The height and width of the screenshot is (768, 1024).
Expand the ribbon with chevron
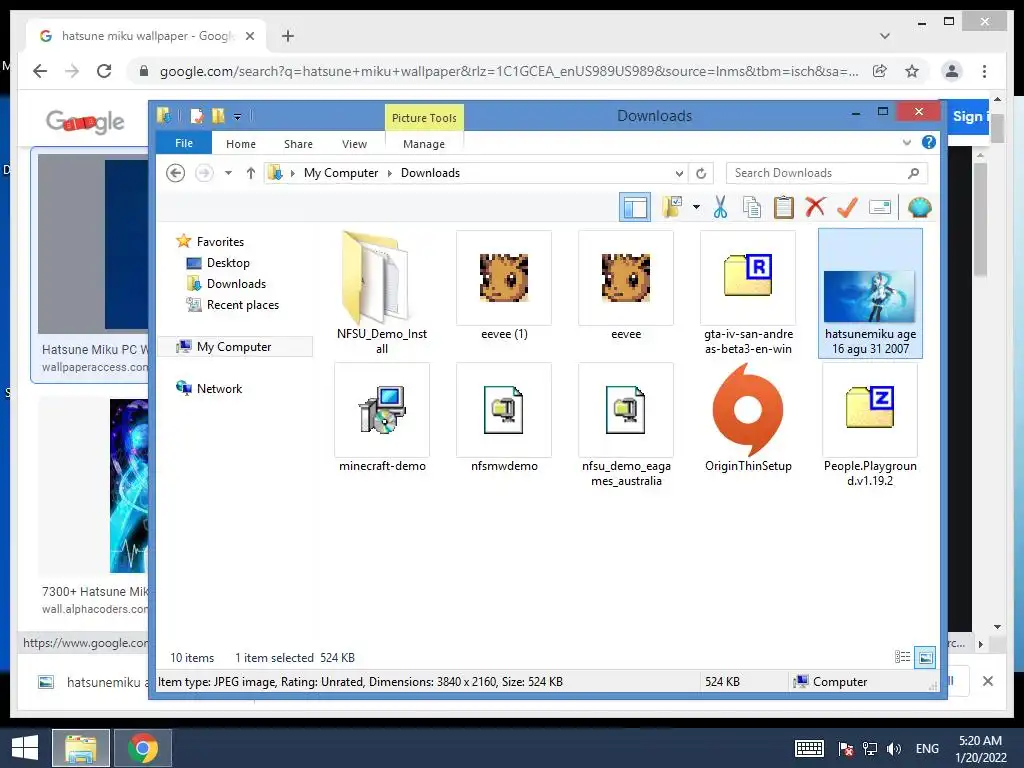coord(906,142)
